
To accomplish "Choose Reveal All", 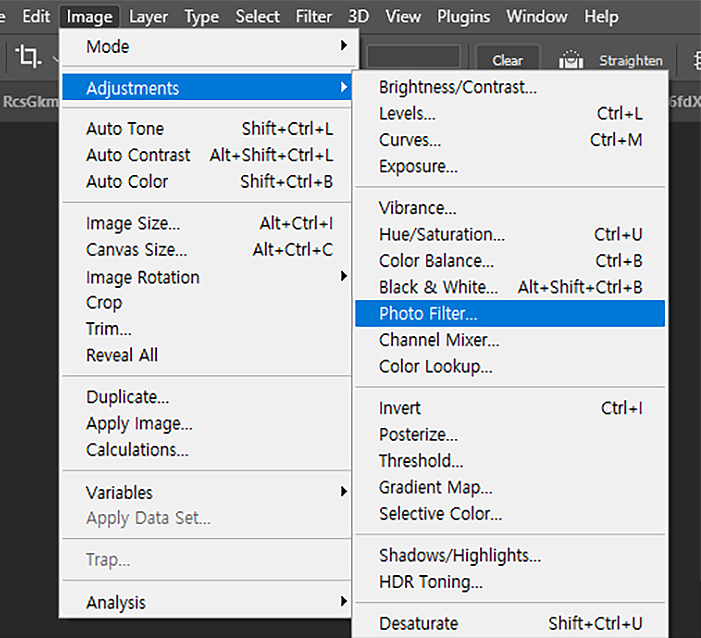I will coord(206,355).
